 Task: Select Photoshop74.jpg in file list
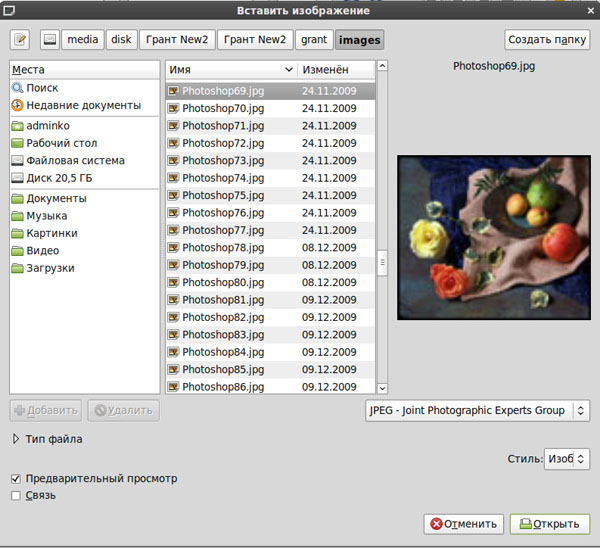[271, 178]
